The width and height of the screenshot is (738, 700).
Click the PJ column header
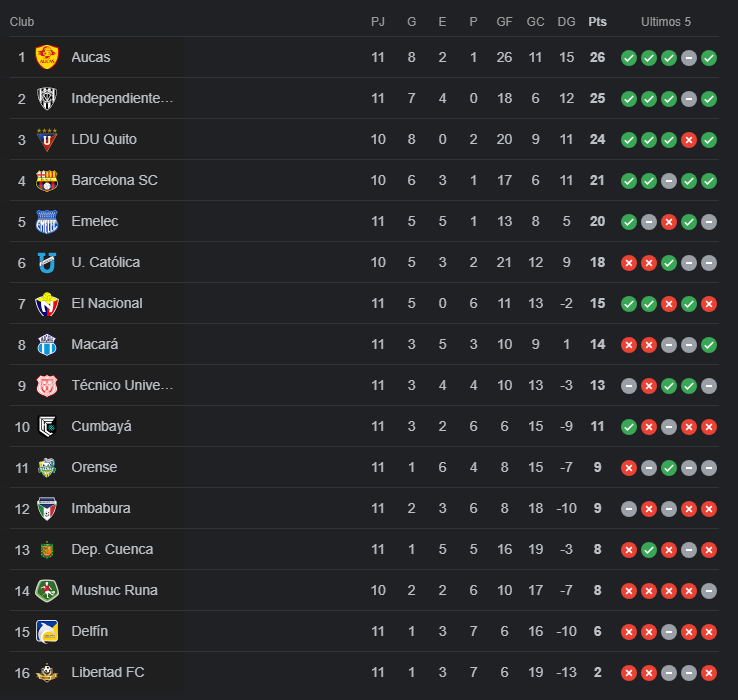[x=378, y=22]
